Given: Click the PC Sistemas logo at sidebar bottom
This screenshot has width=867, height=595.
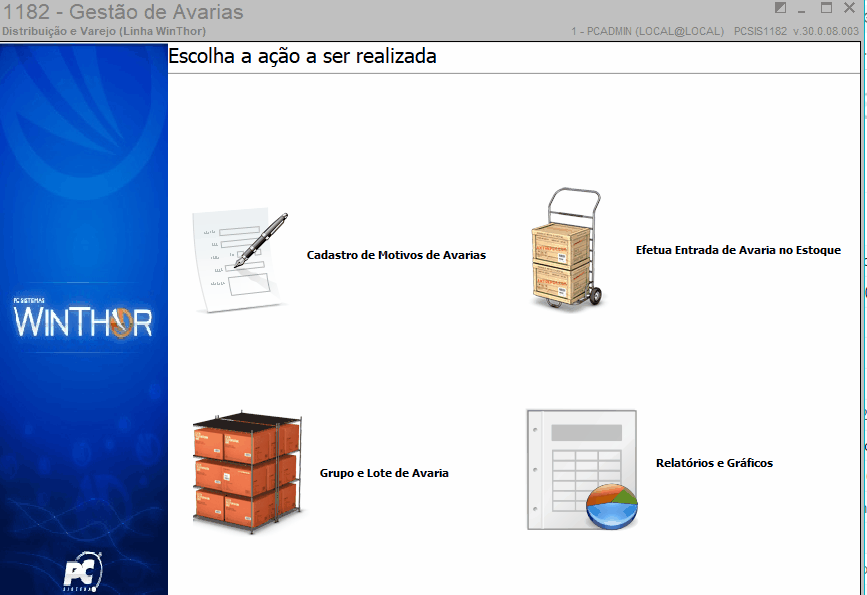Looking at the screenshot, I should [x=83, y=571].
